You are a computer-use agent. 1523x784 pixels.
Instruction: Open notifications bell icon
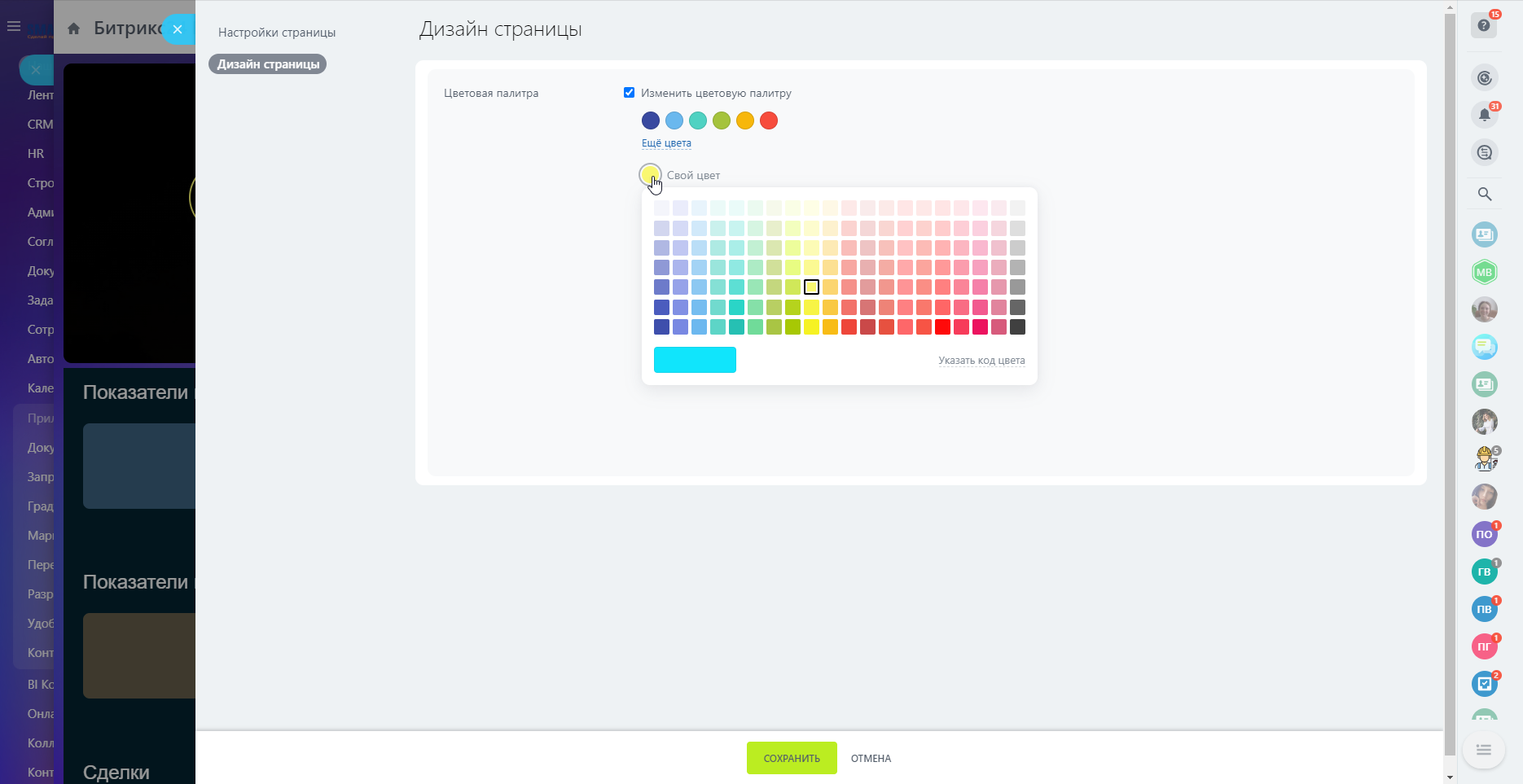(1484, 115)
